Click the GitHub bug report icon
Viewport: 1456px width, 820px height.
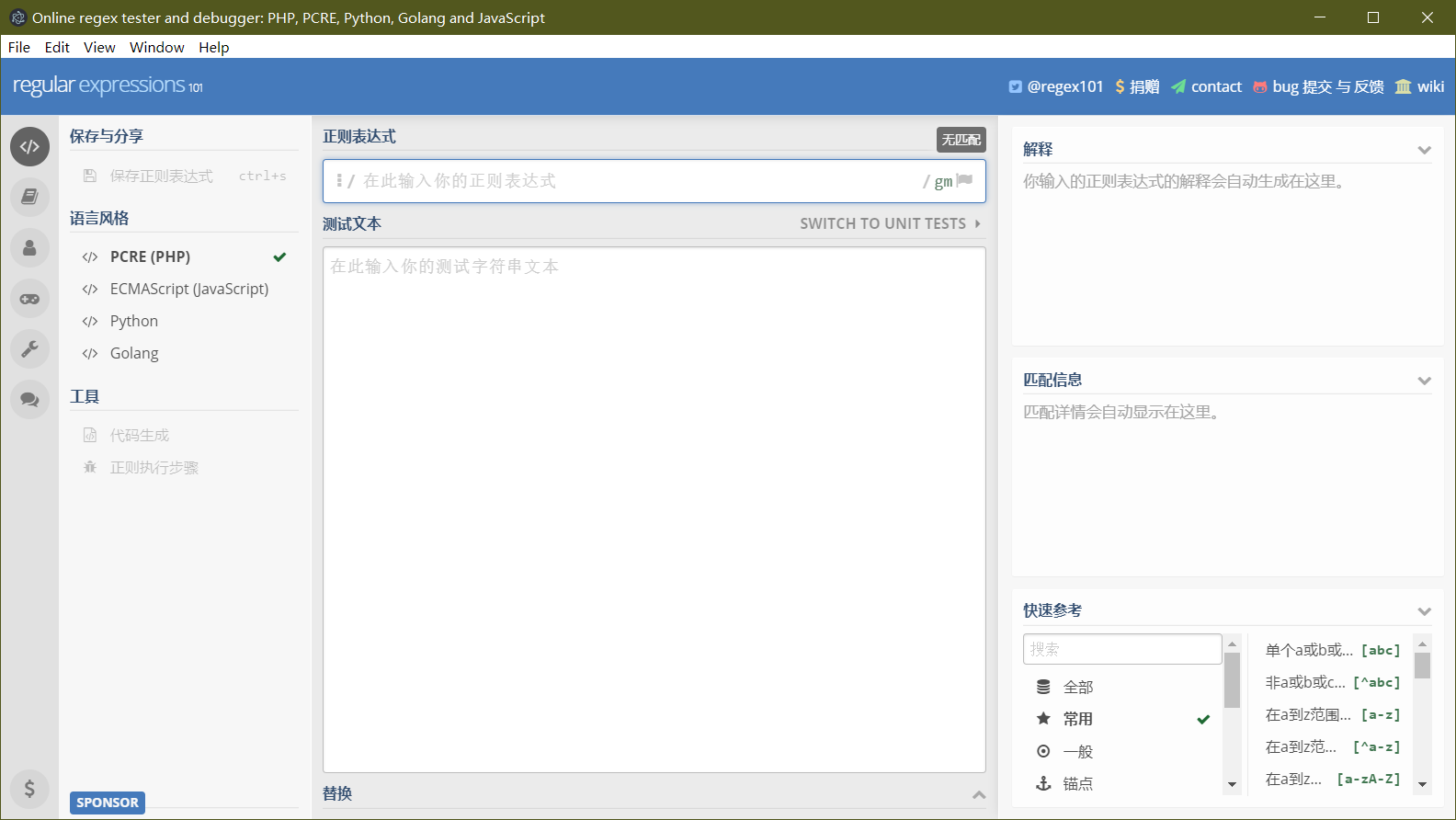click(x=1260, y=86)
